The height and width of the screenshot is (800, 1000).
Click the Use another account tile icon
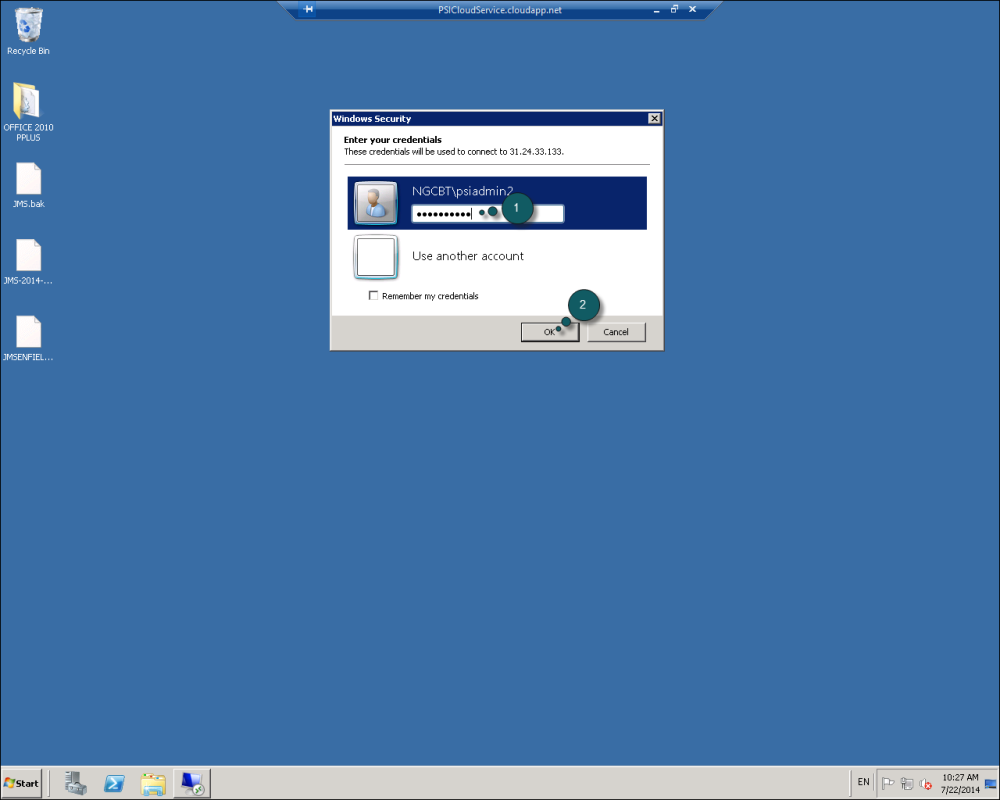(x=376, y=256)
